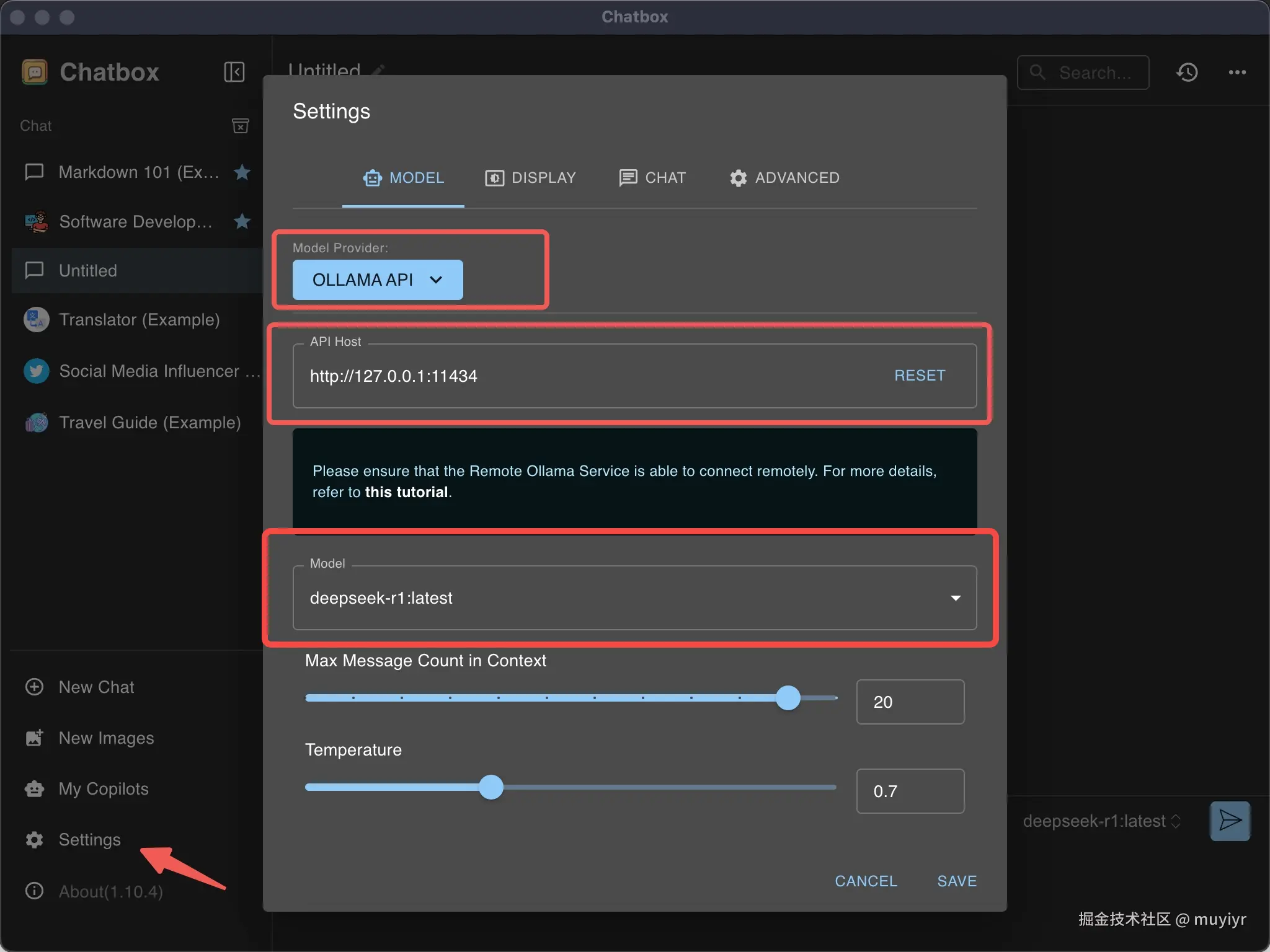Viewport: 1270px width, 952px height.
Task: Open chat history clock icon
Action: (x=1187, y=73)
